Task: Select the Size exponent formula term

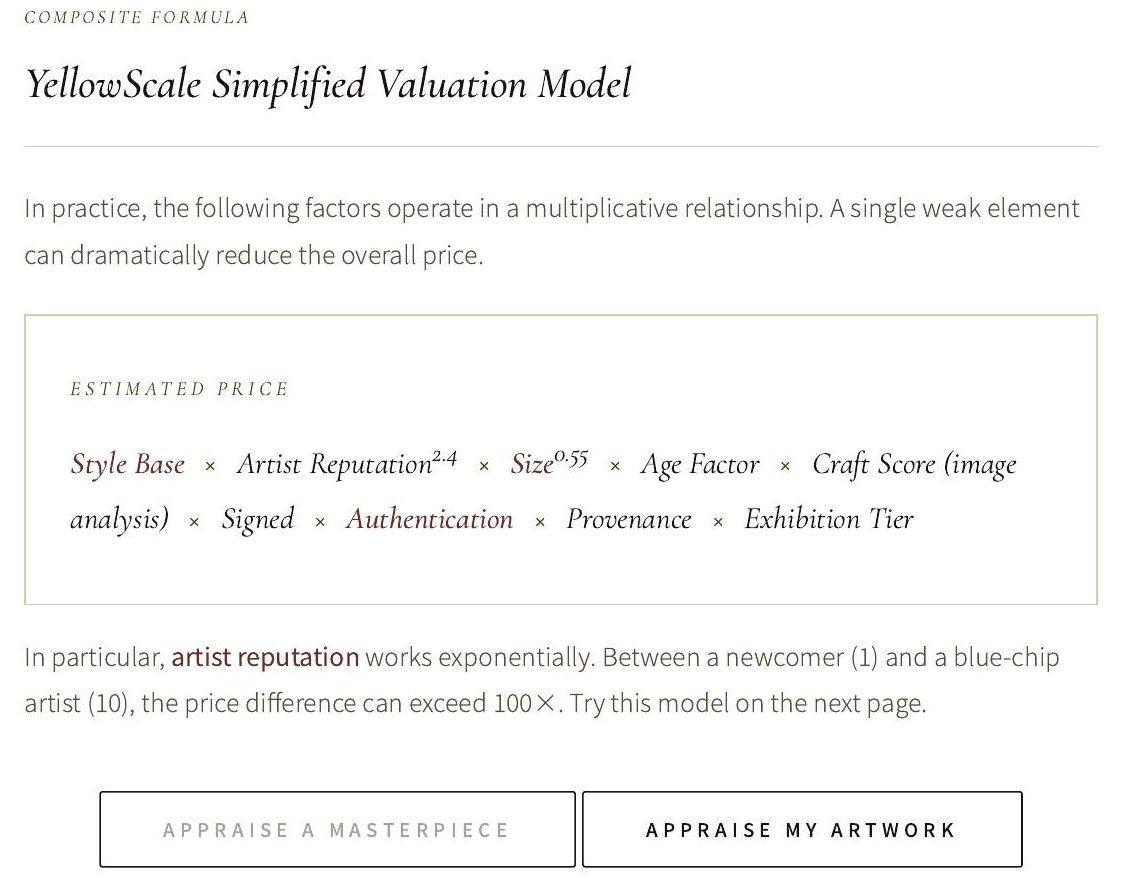Action: [x=549, y=463]
